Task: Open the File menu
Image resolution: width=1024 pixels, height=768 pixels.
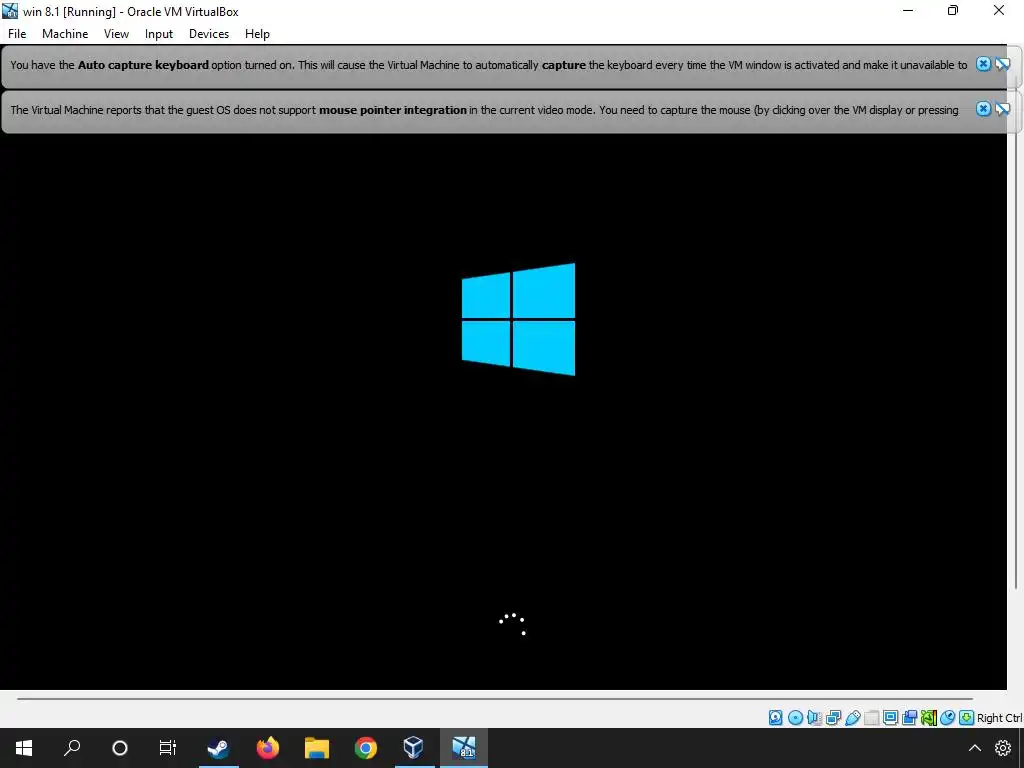Action: click(17, 34)
